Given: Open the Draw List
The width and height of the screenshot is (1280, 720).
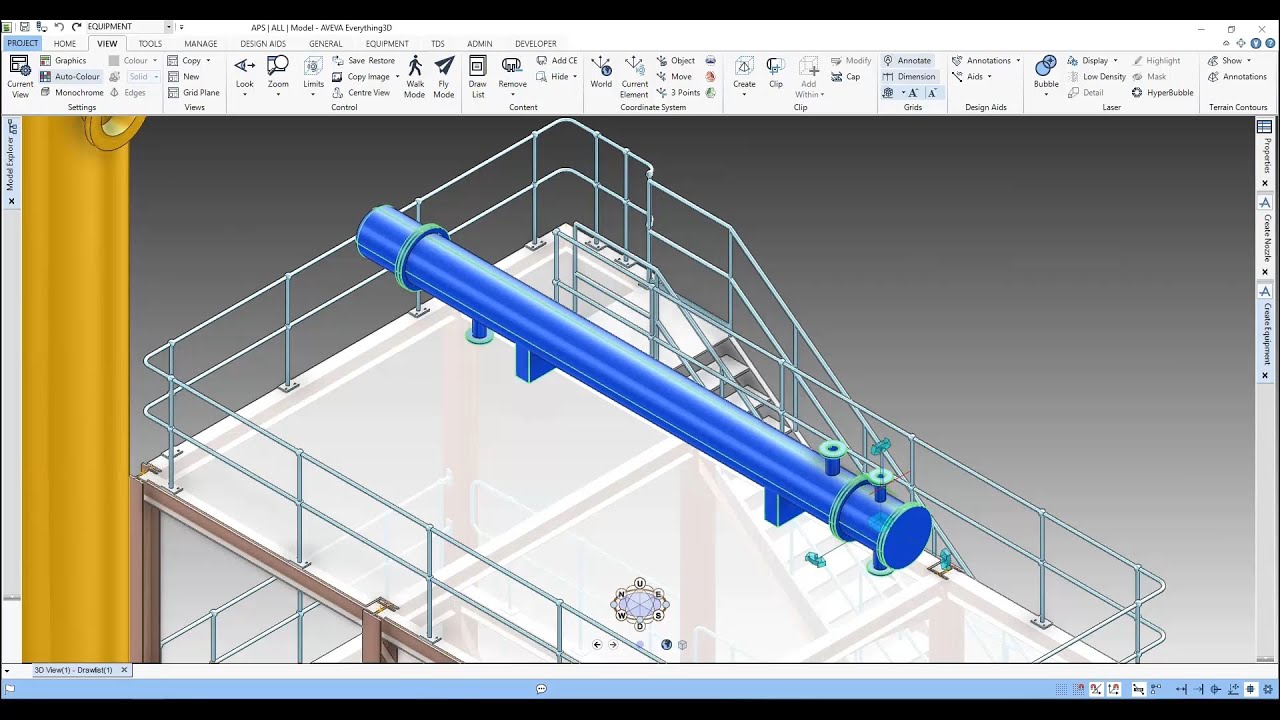Looking at the screenshot, I should tap(478, 76).
